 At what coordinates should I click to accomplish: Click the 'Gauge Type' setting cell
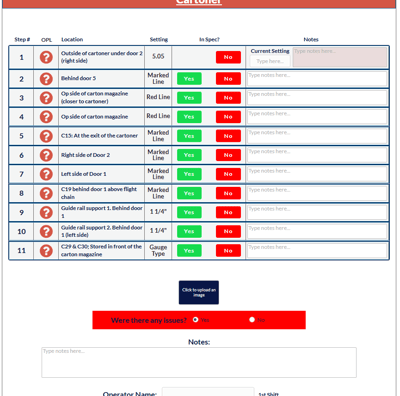point(158,250)
